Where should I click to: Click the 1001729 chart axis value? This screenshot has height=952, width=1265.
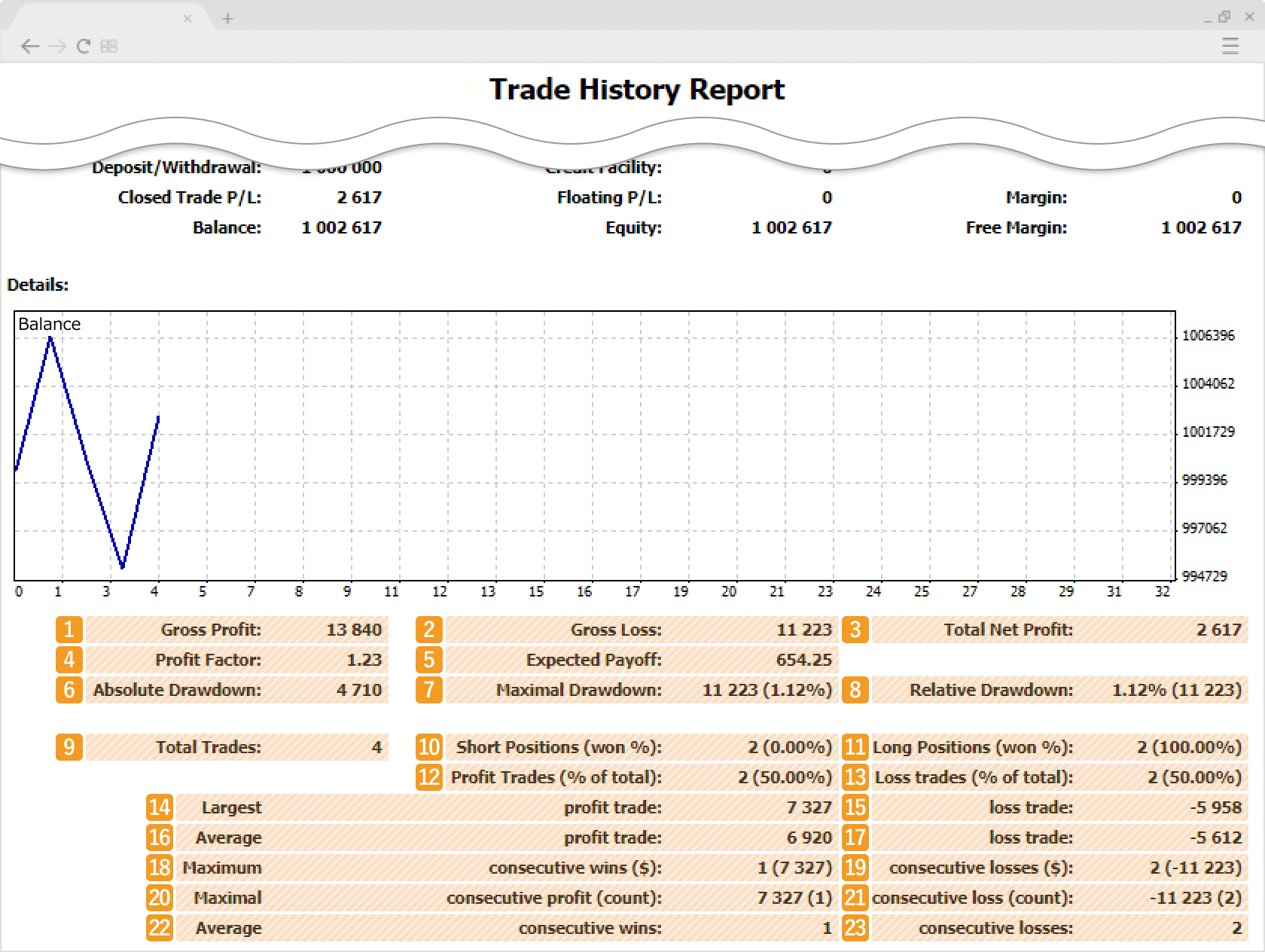coord(1208,432)
